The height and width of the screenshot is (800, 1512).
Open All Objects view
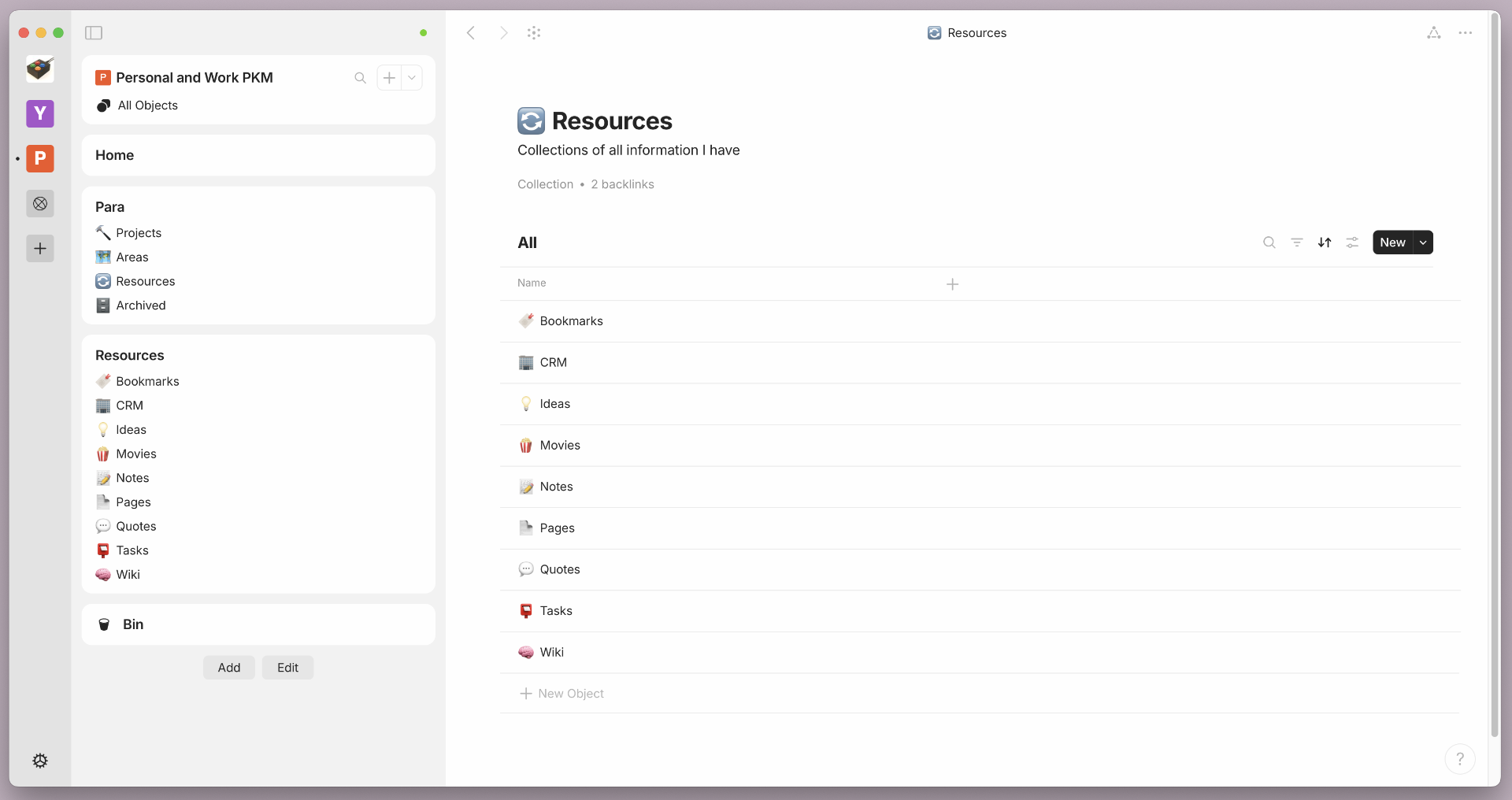pyautogui.click(x=147, y=106)
